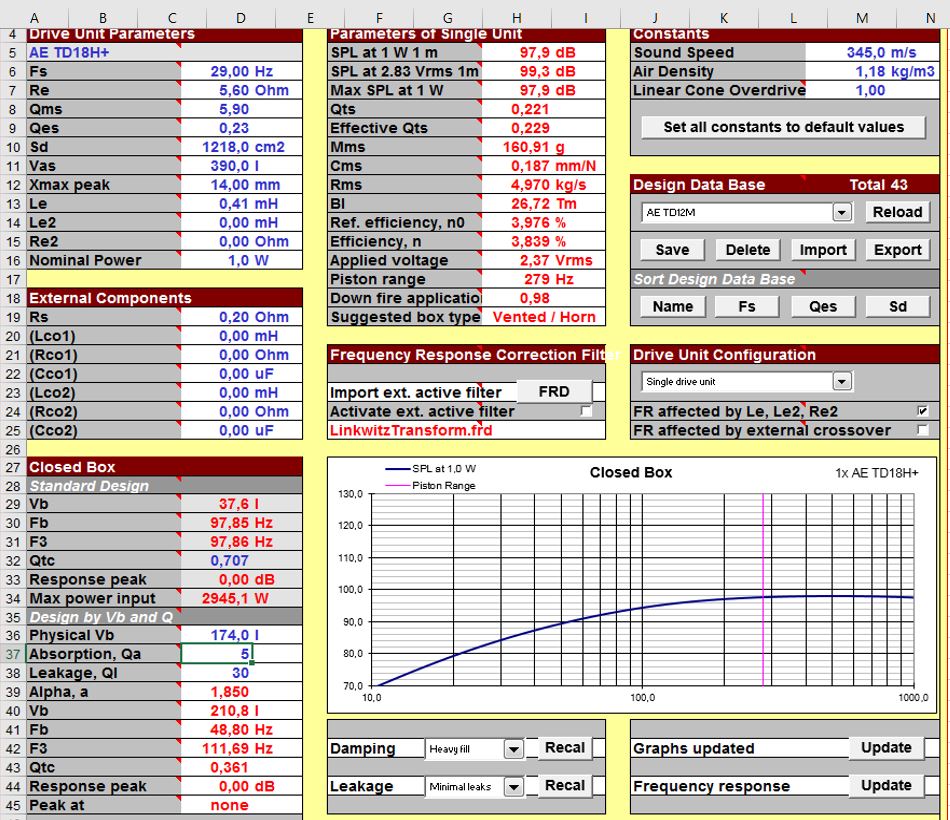Activate ext. active filter checkbox

coord(588,410)
